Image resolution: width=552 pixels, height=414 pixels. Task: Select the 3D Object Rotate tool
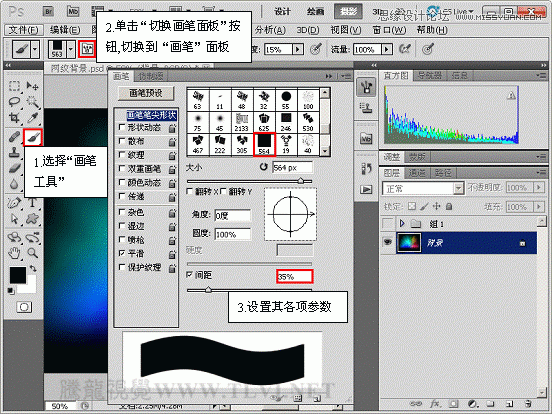click(14, 238)
